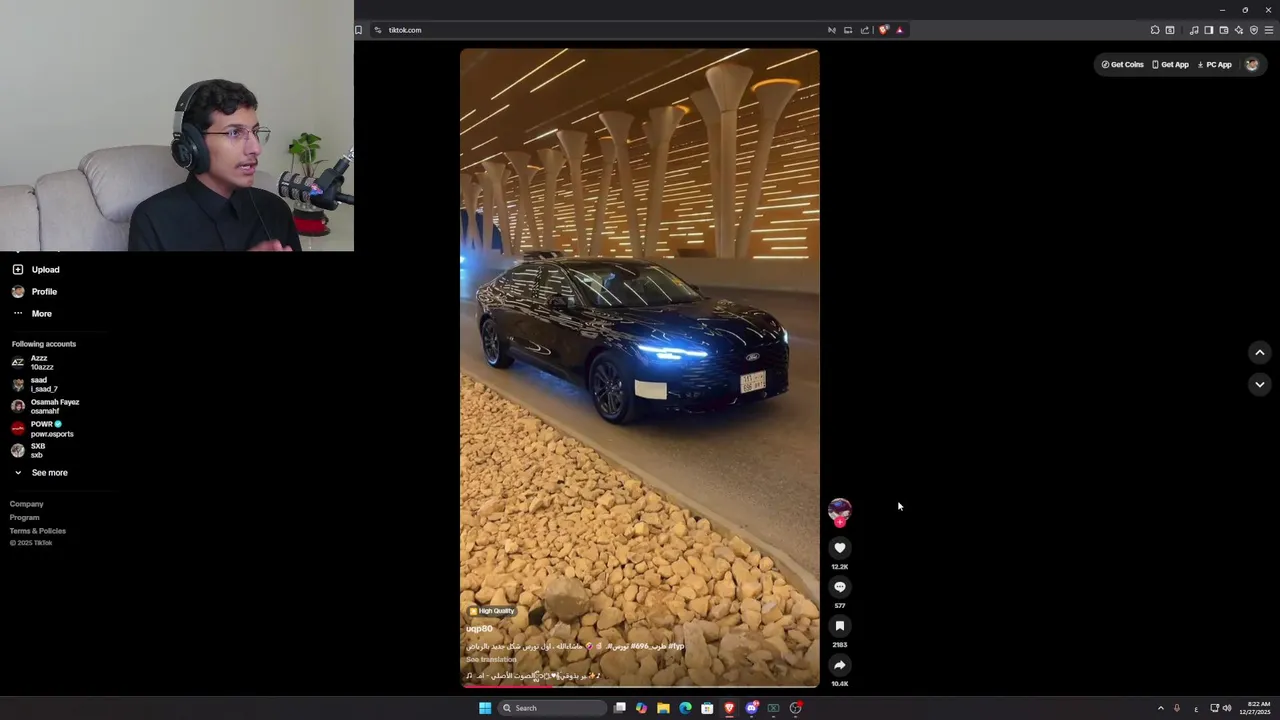Image resolution: width=1280 pixels, height=720 pixels.
Task: Click the microphone icon in system tray
Action: [1177, 708]
